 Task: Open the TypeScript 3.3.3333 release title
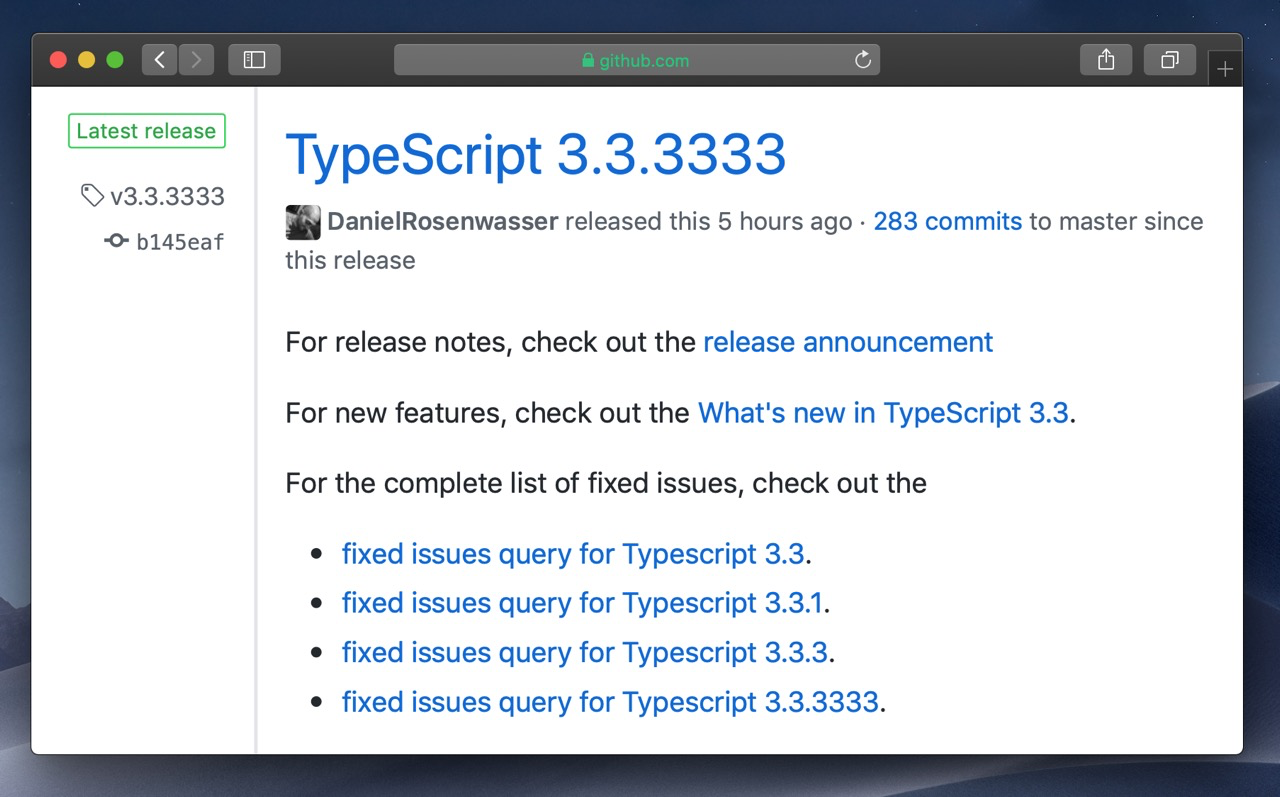tap(536, 154)
